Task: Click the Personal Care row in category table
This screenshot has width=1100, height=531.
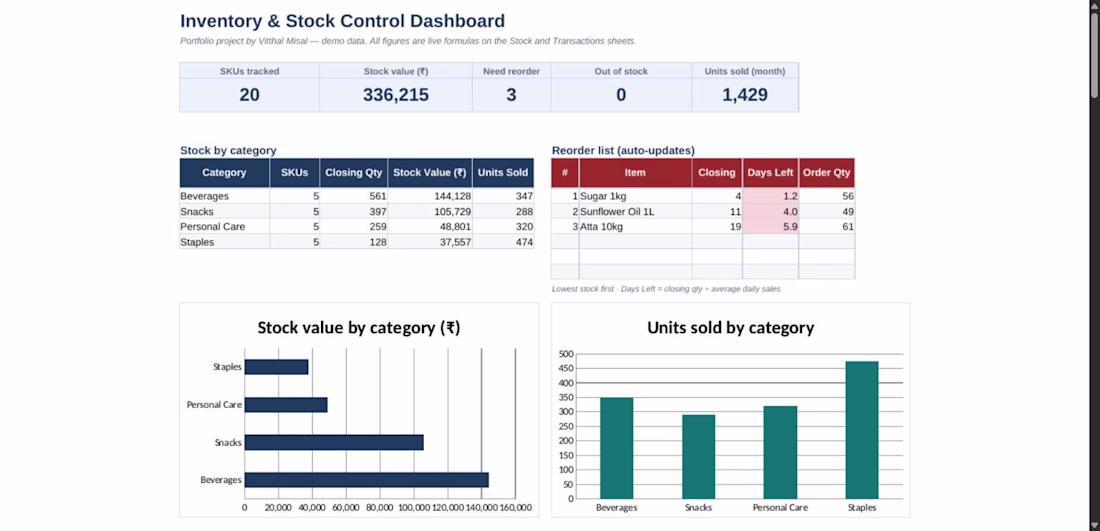Action: tap(356, 227)
